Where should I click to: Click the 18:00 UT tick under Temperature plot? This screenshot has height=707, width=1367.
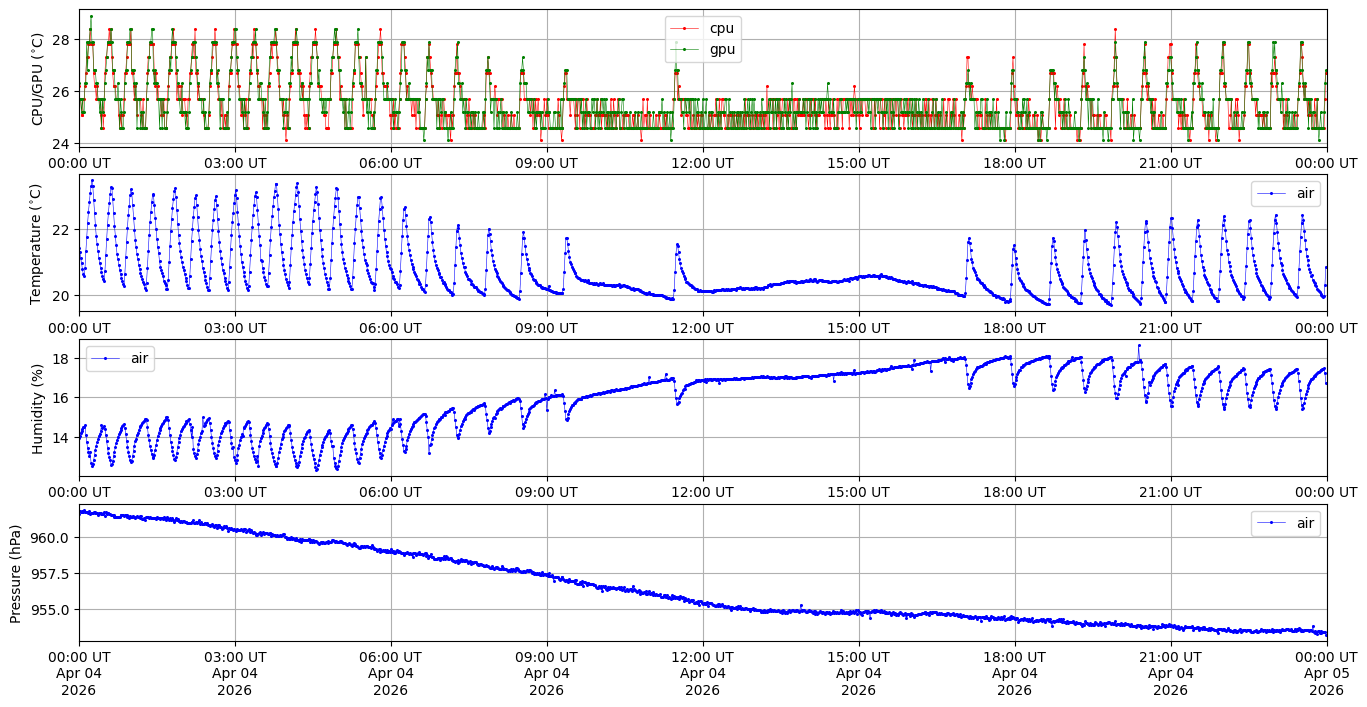tap(1014, 328)
